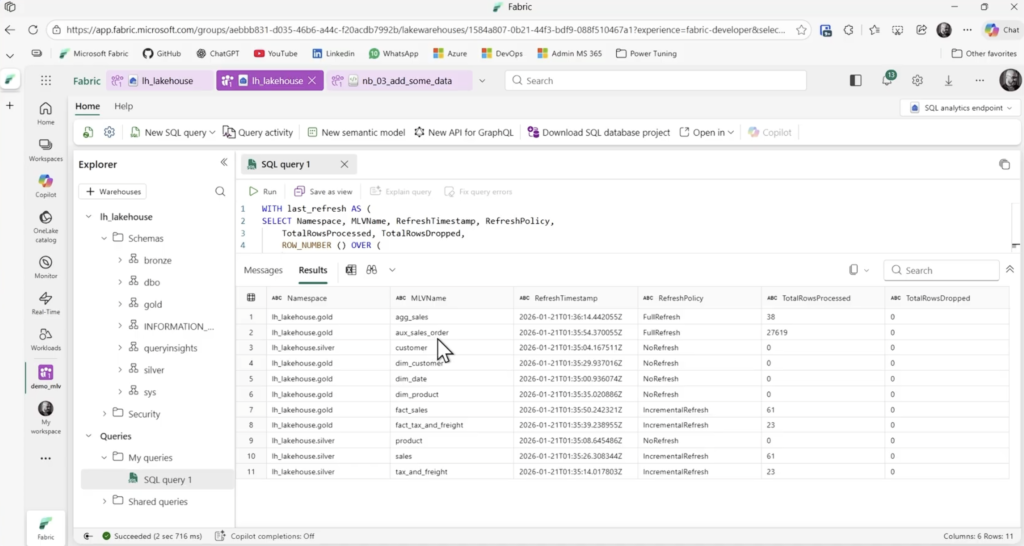Open in Excel icon beside Results
The image size is (1024, 546).
(x=351, y=270)
